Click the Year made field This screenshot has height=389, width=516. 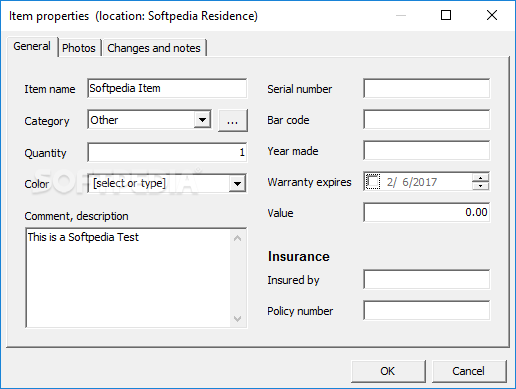tap(427, 150)
